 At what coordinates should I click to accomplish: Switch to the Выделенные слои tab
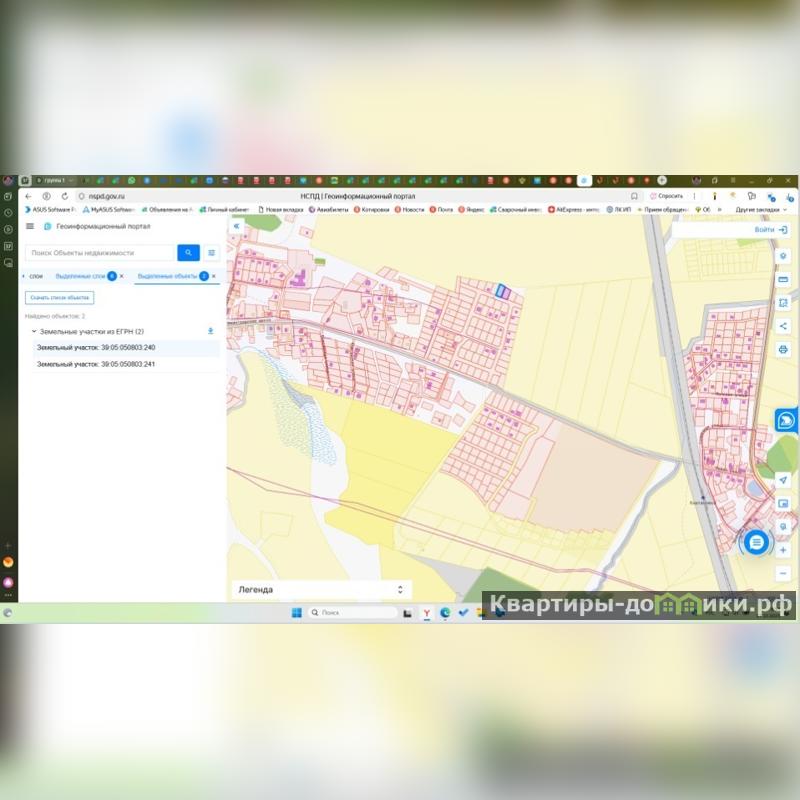tap(80, 276)
